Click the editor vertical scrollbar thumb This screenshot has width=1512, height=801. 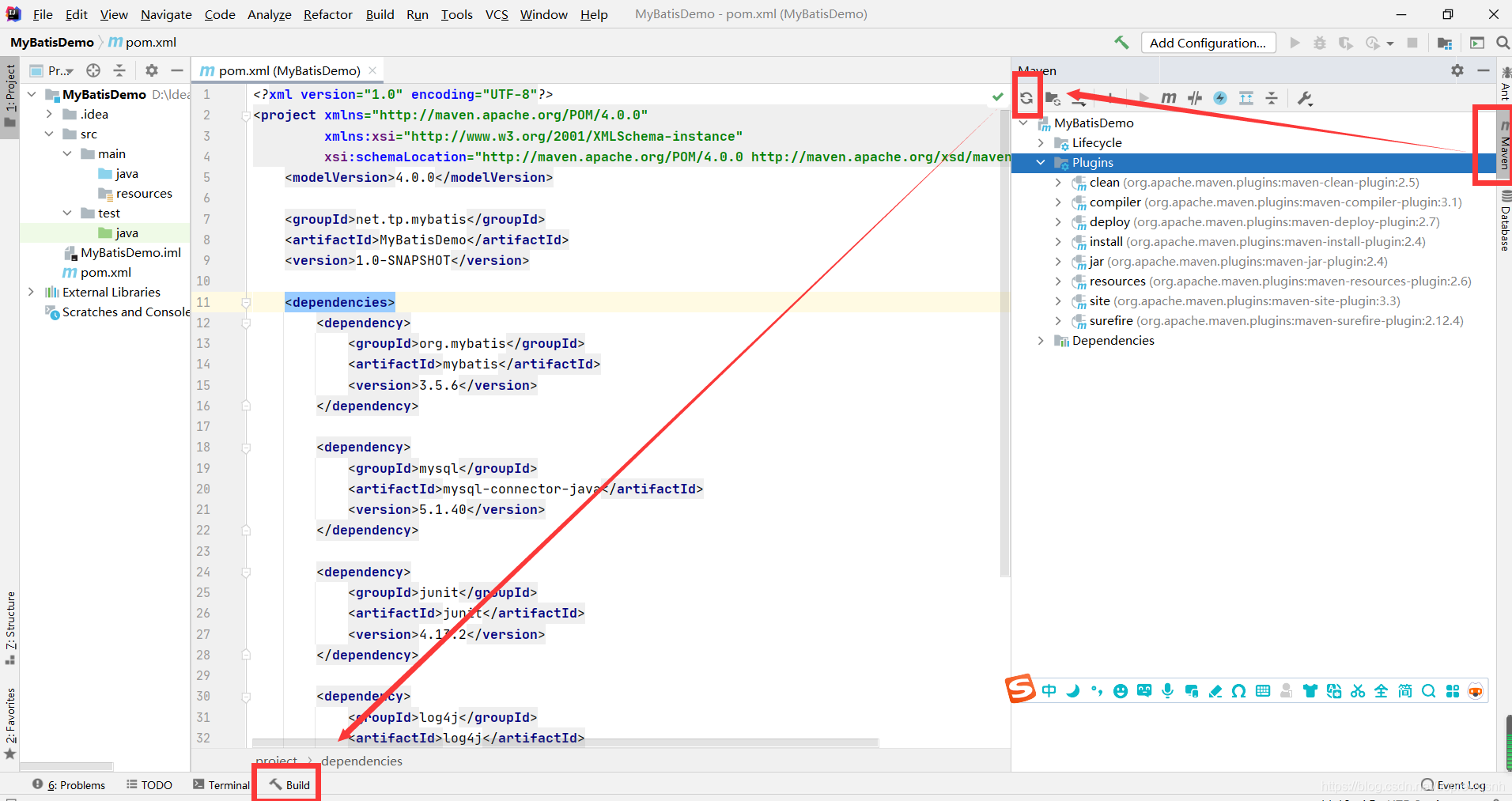pos(1005,343)
